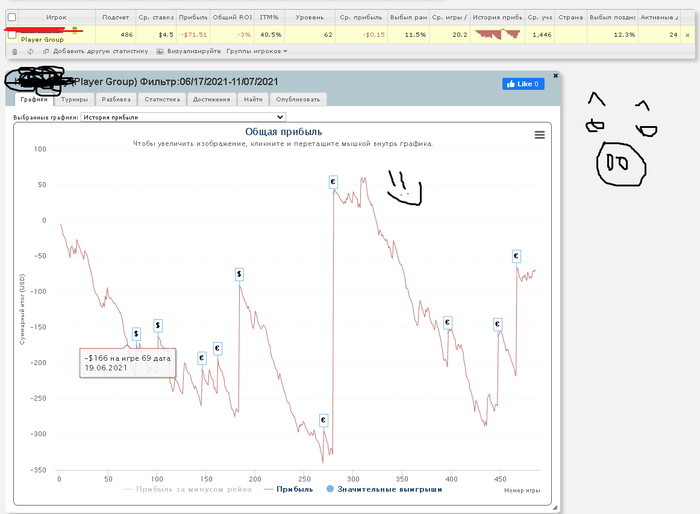Sort by the 'Уровень' column header
This screenshot has height=514, width=700.
click(309, 17)
